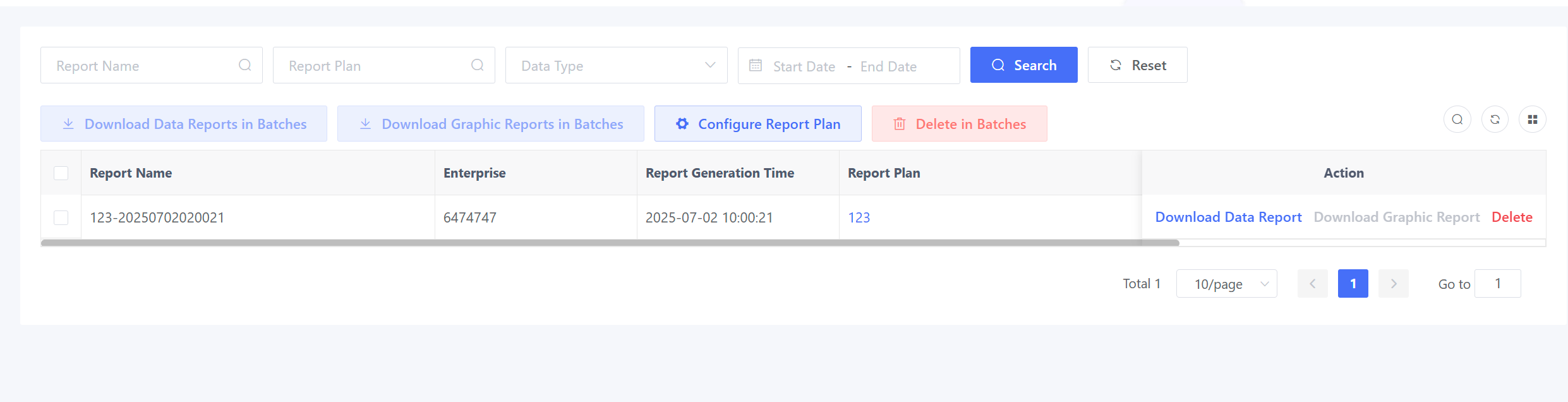Click Download Data Reports in Batches
Screen dimensions: 1568x402
point(184,124)
